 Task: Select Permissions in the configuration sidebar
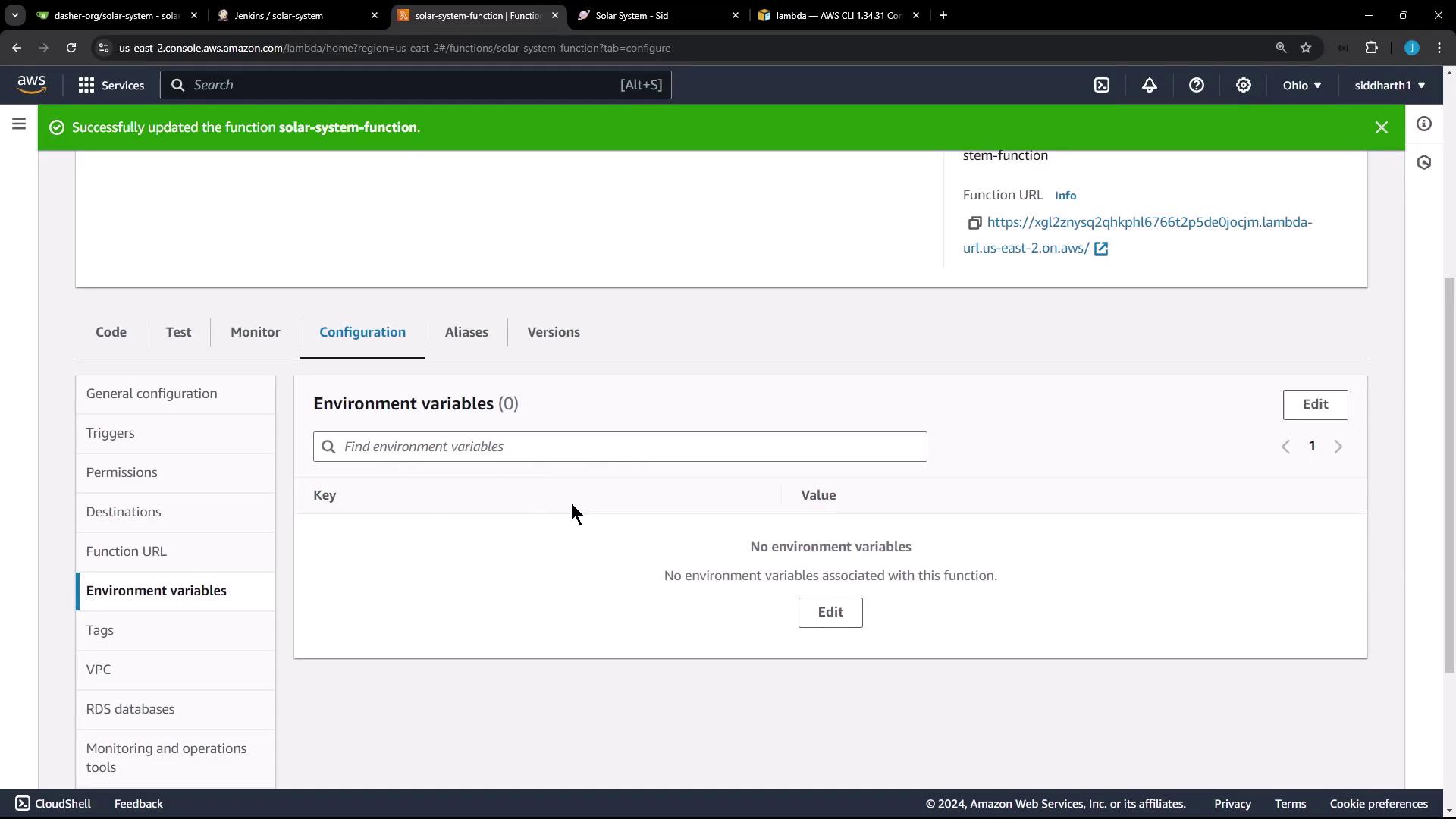click(x=122, y=472)
